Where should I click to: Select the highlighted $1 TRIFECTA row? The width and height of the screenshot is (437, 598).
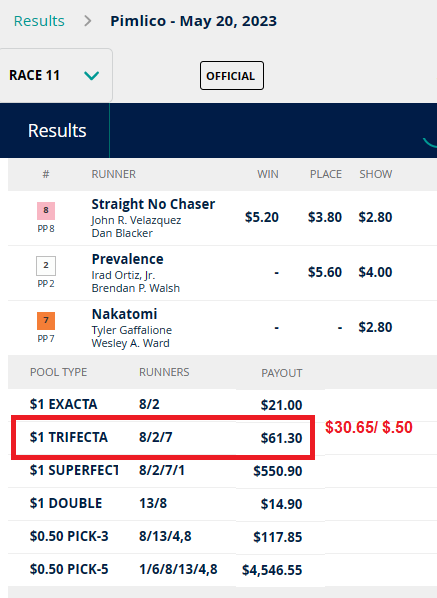(x=163, y=437)
